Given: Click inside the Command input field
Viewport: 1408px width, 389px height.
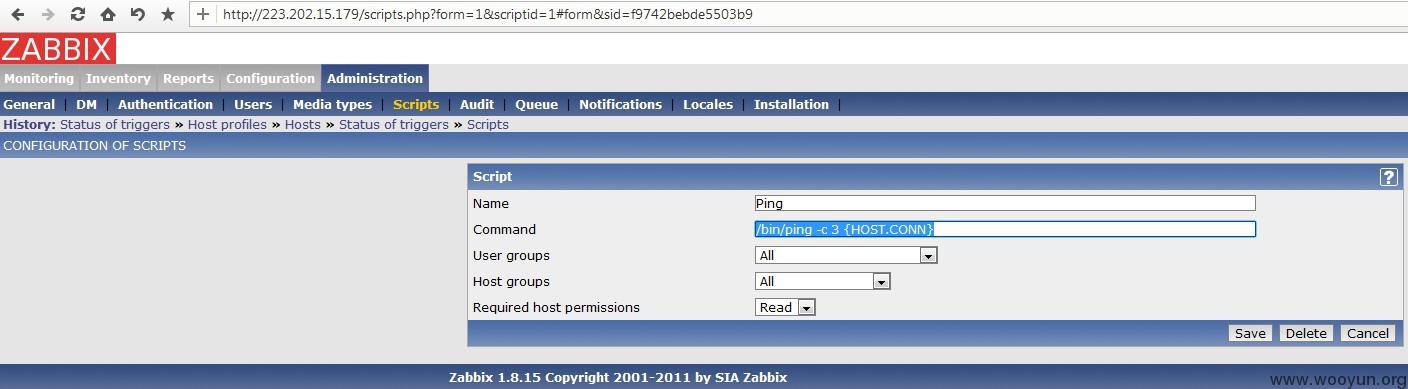Looking at the screenshot, I should tap(1005, 229).
